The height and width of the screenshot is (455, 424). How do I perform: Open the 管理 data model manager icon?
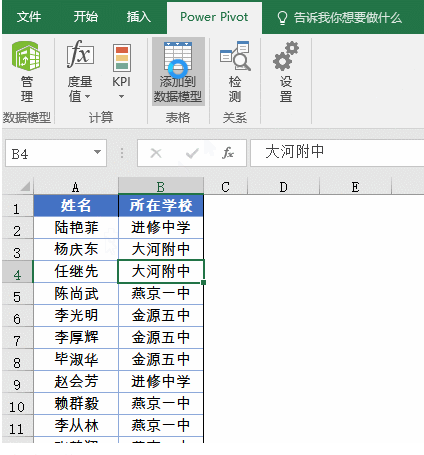coord(26,56)
